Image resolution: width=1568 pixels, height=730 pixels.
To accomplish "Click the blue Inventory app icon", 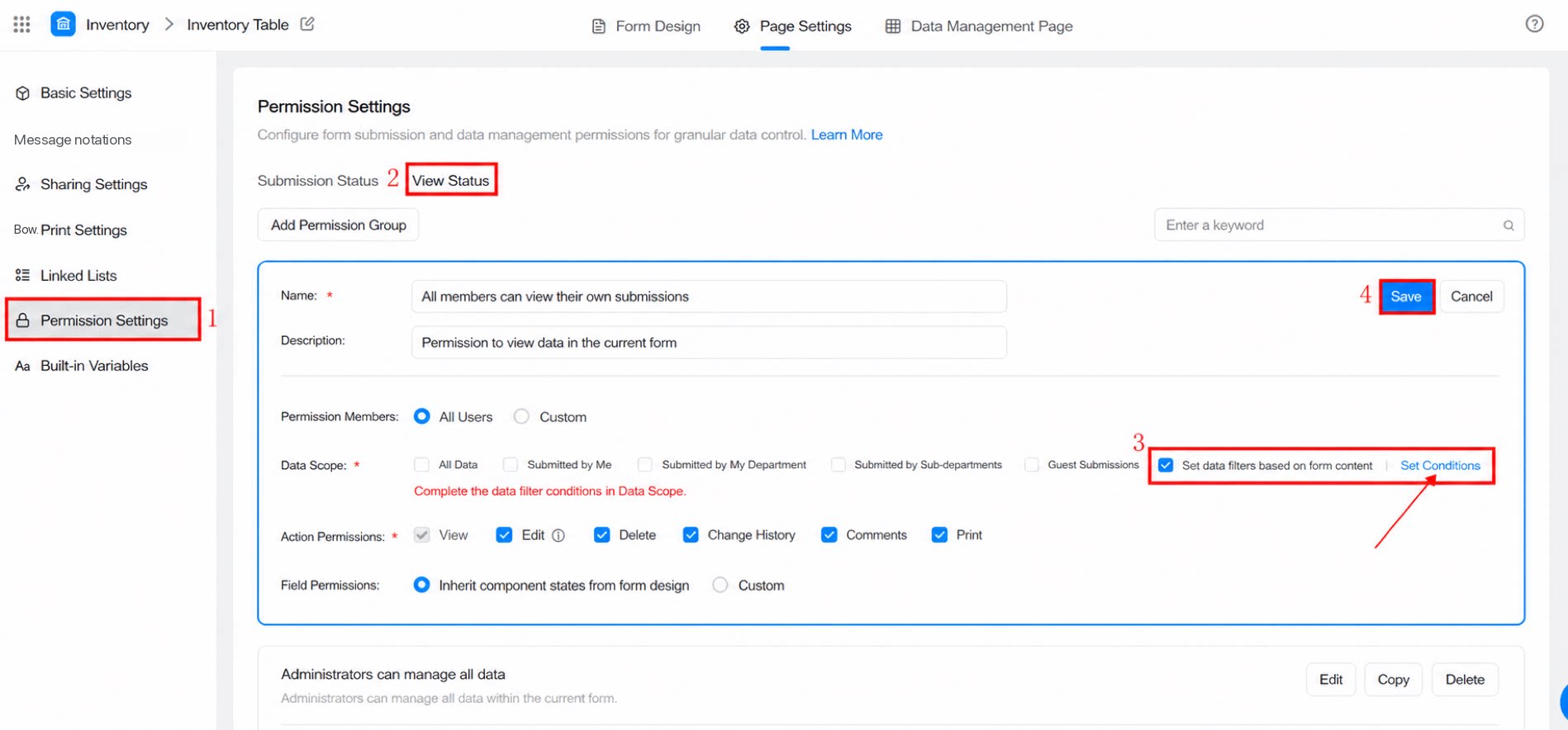I will pos(63,24).
